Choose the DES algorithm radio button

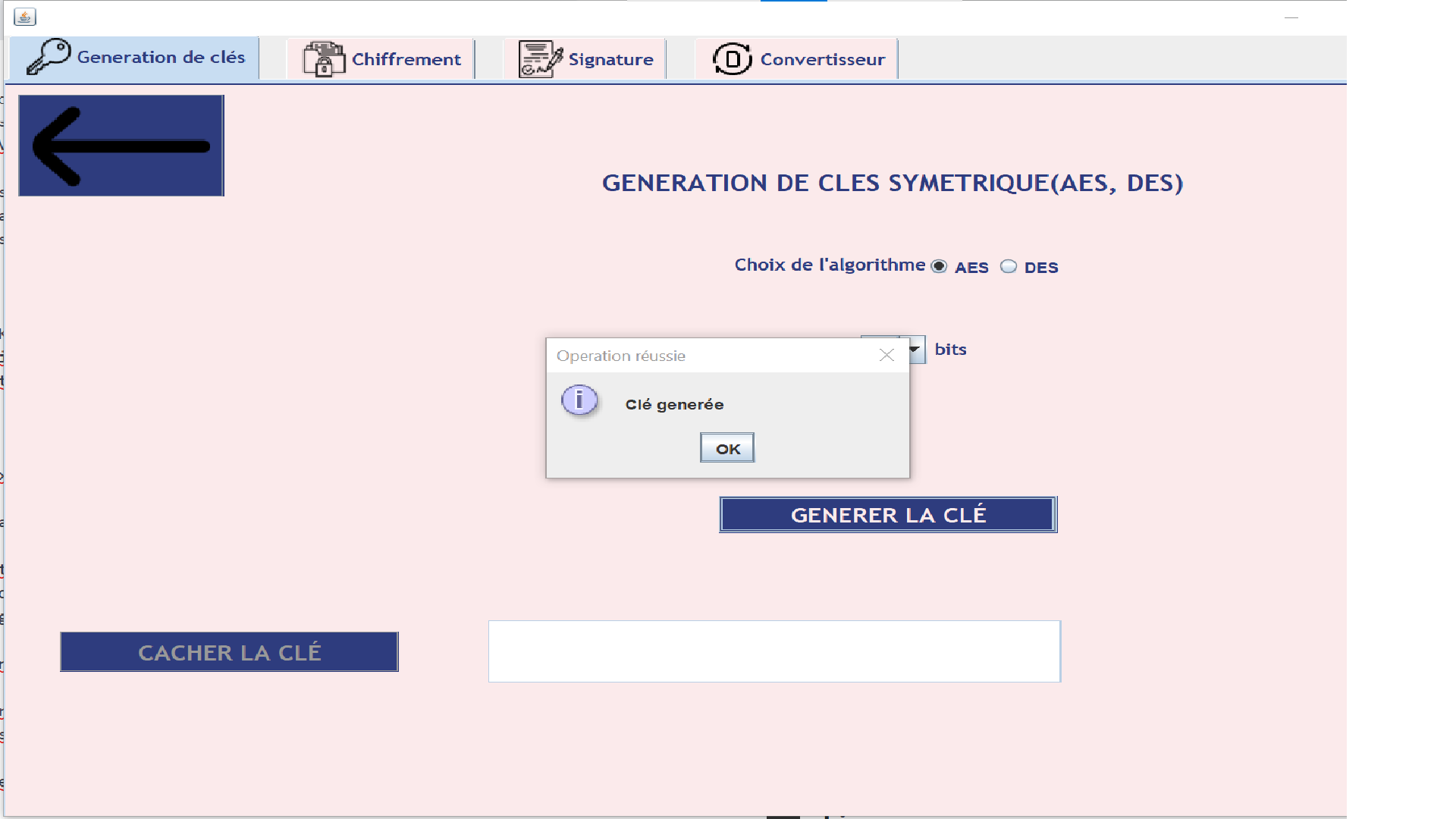pos(1008,266)
